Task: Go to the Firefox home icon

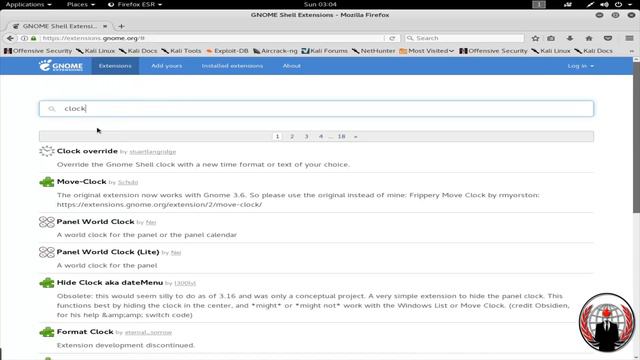Action: [x=589, y=38]
